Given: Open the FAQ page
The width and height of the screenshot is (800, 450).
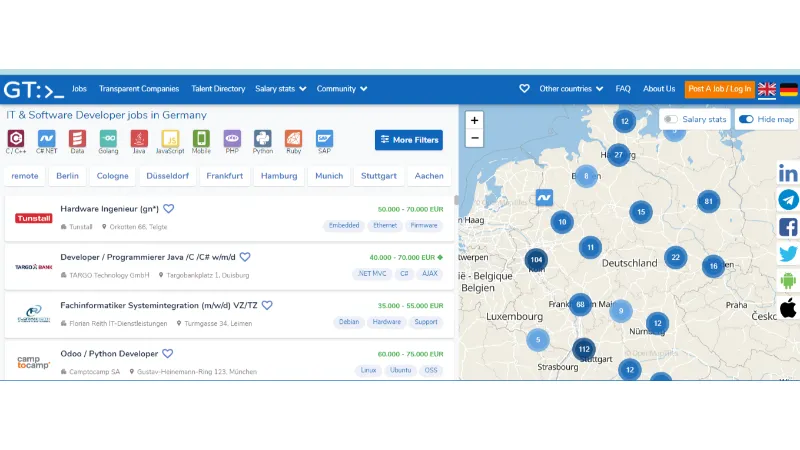Looking at the screenshot, I should point(623,89).
